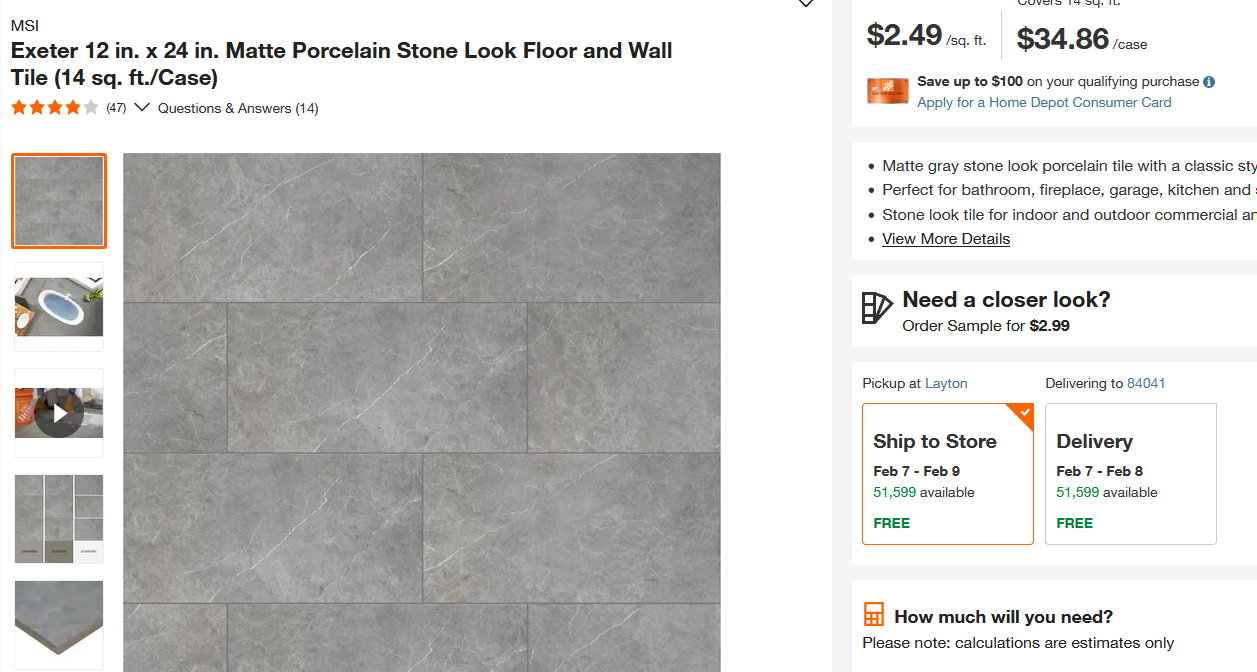Click the Home Depot credit card icon
The image size is (1257, 672).
tap(888, 91)
